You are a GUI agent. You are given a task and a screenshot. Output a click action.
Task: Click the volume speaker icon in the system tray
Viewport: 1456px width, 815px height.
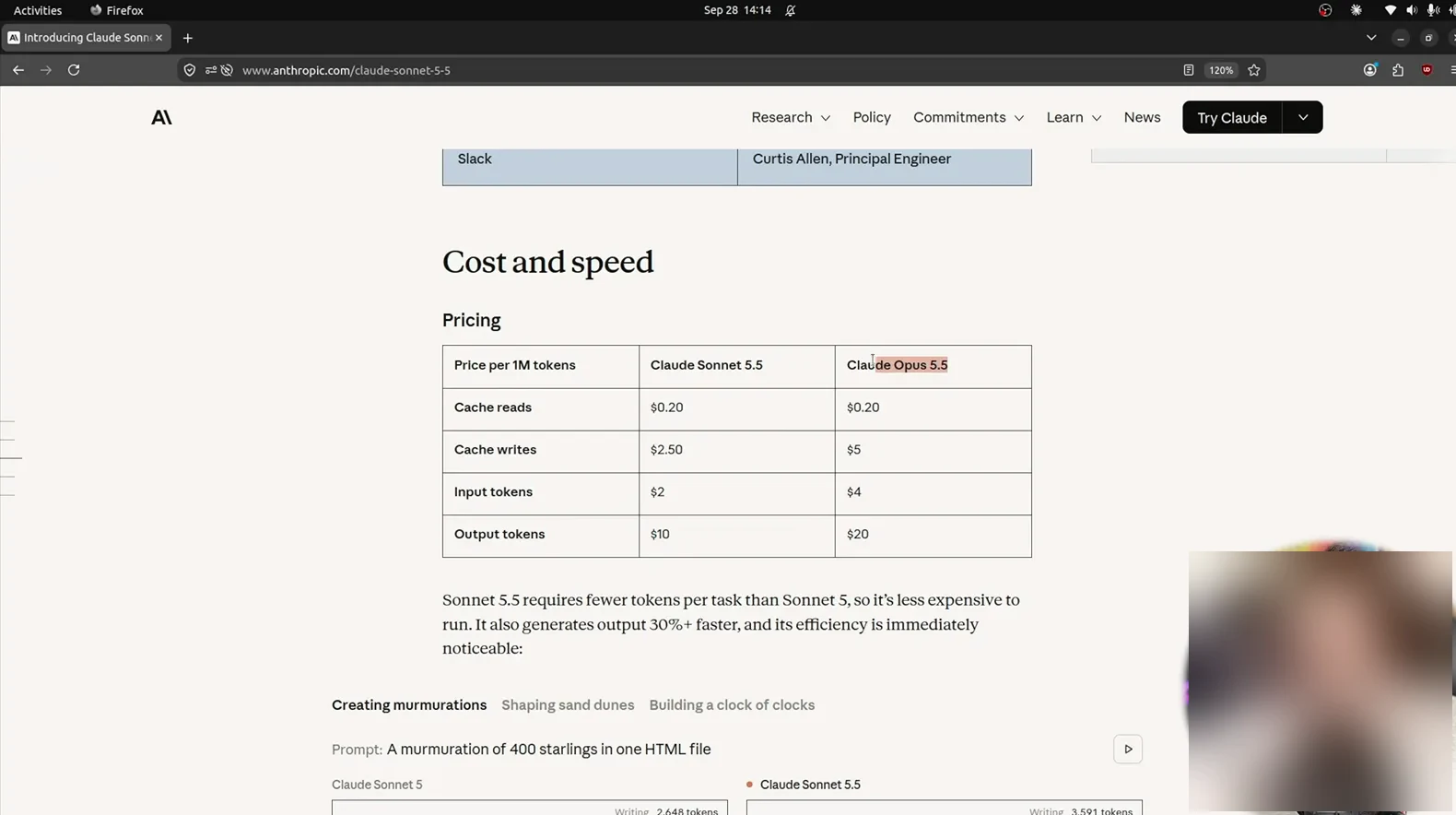[x=1411, y=10]
